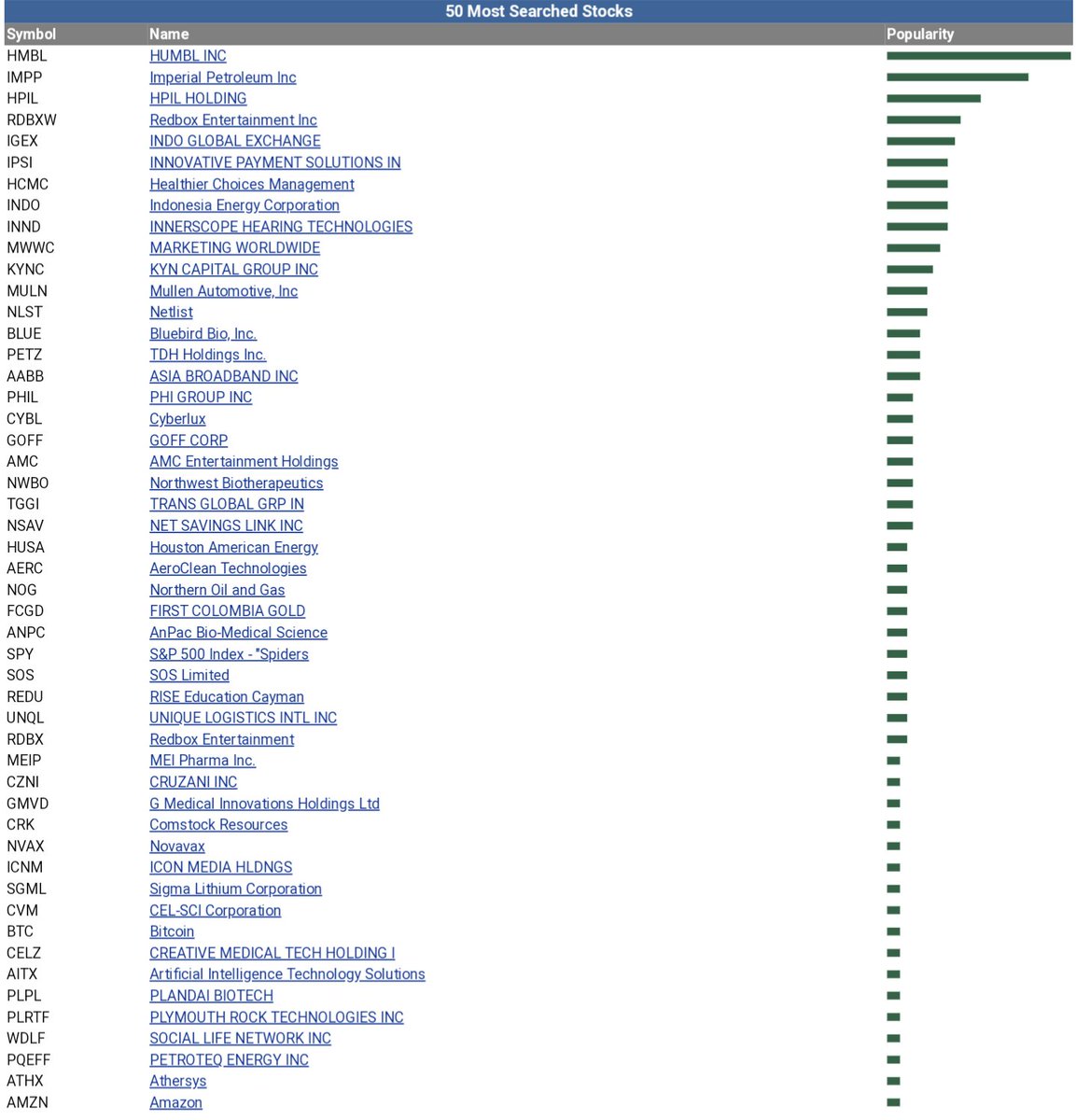The width and height of the screenshot is (1076, 1120).
Task: View the Bluebird Bio, Inc. listing
Action: pos(203,333)
